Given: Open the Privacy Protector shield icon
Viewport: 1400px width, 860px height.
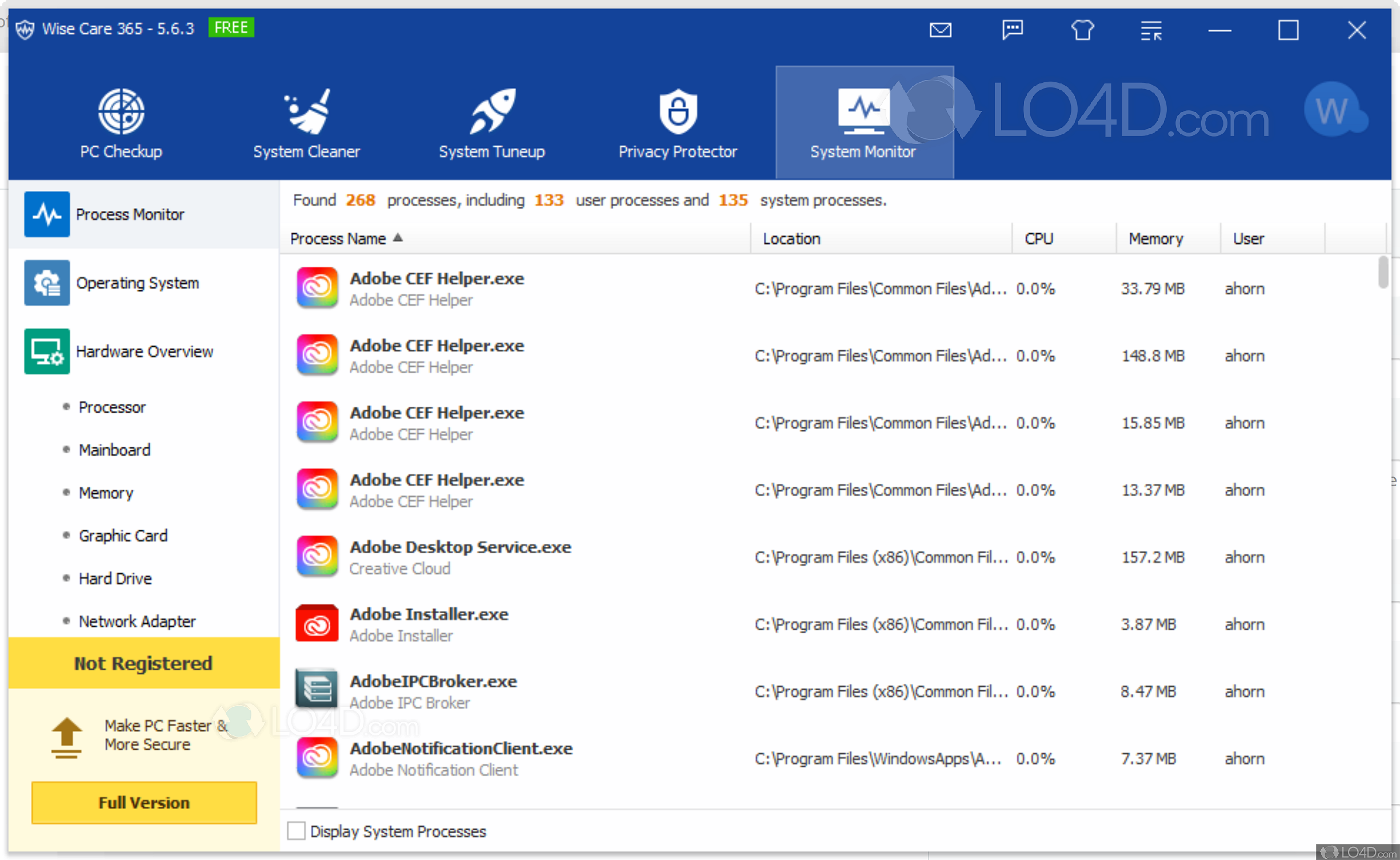Looking at the screenshot, I should 678,111.
